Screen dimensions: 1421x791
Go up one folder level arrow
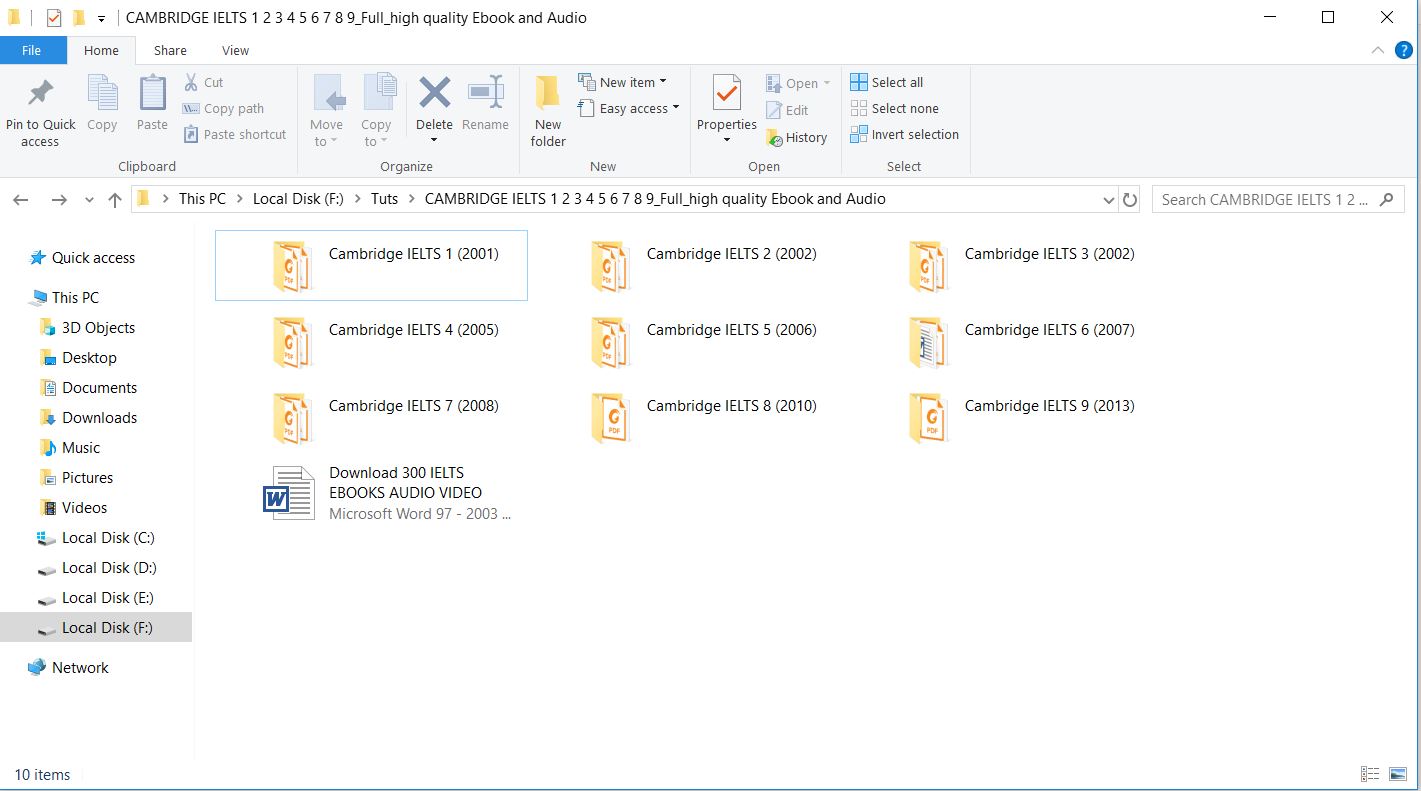(115, 200)
